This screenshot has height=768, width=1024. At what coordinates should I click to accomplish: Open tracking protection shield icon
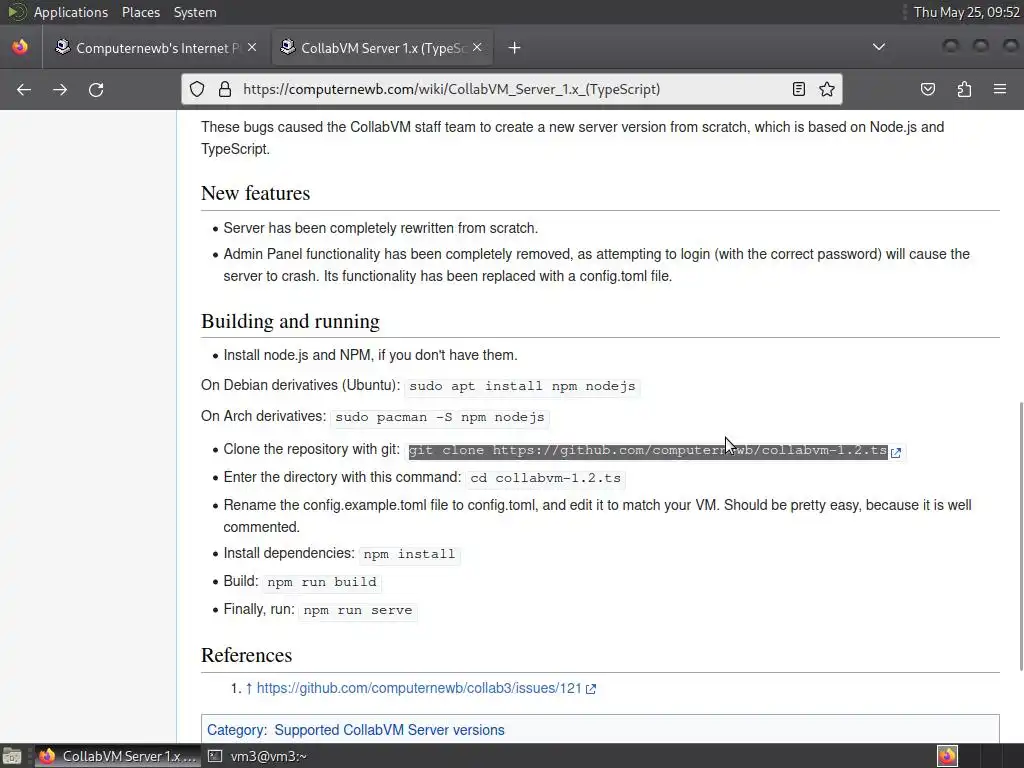(197, 89)
